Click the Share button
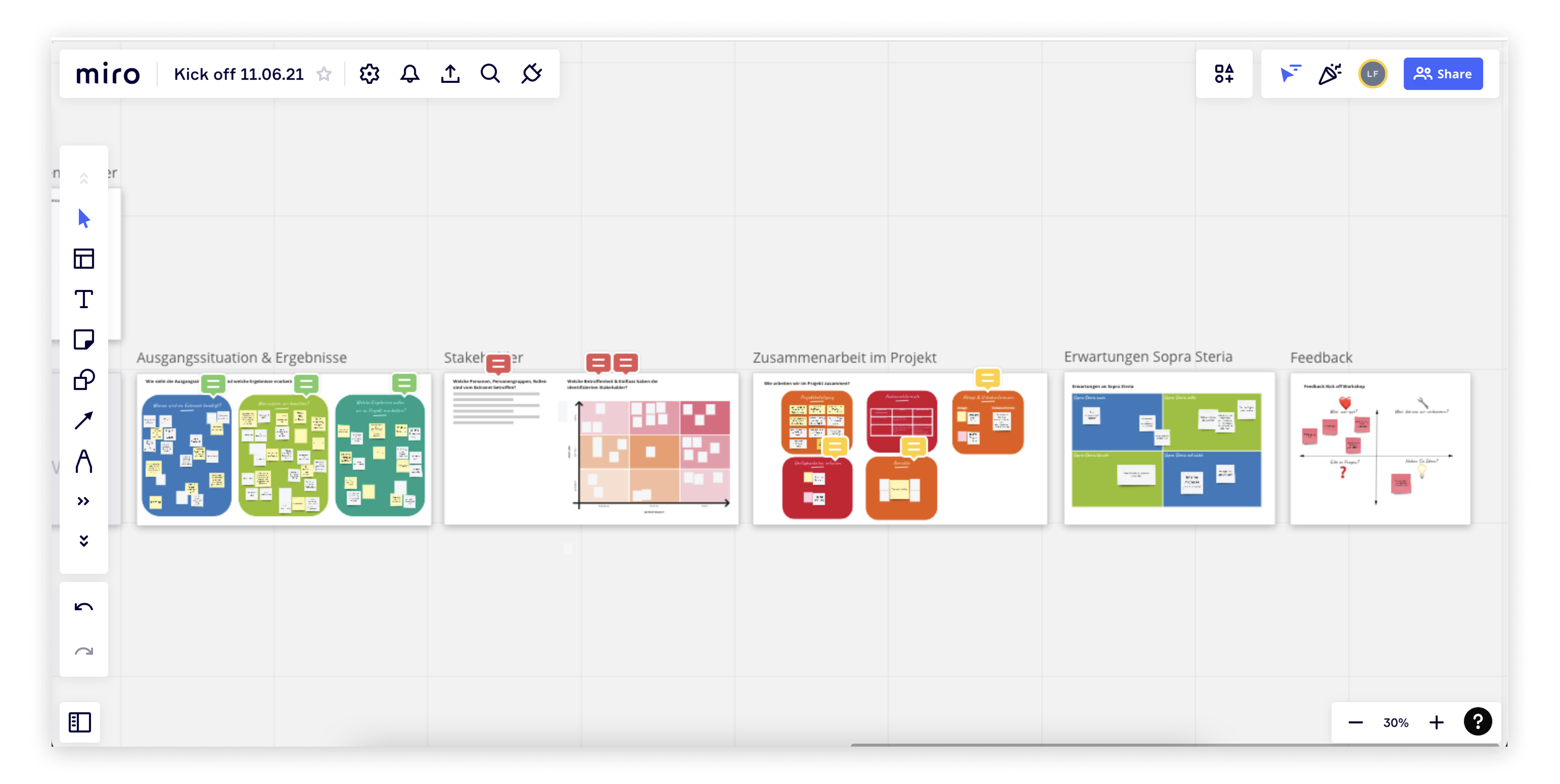The height and width of the screenshot is (784, 1560). (x=1443, y=74)
